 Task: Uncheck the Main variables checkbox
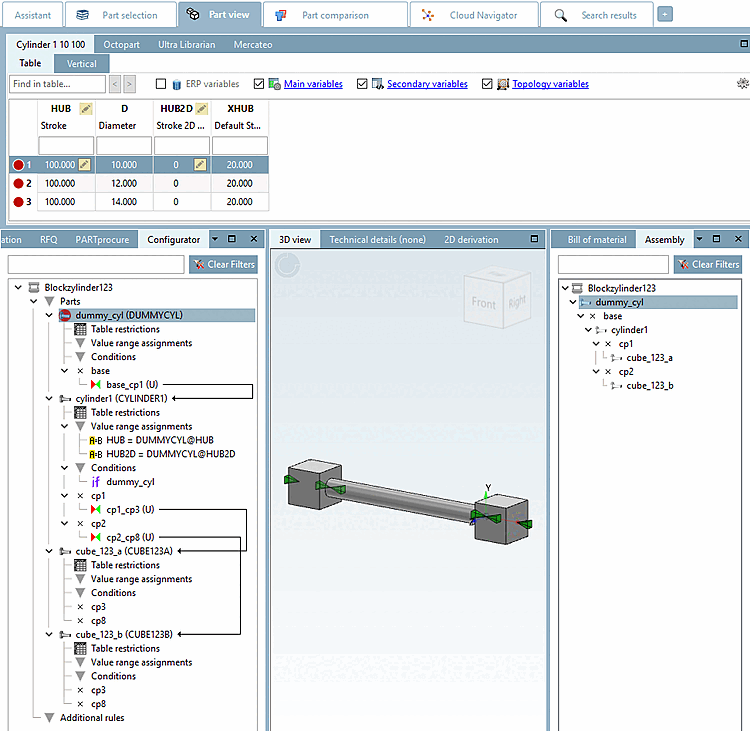[x=260, y=85]
